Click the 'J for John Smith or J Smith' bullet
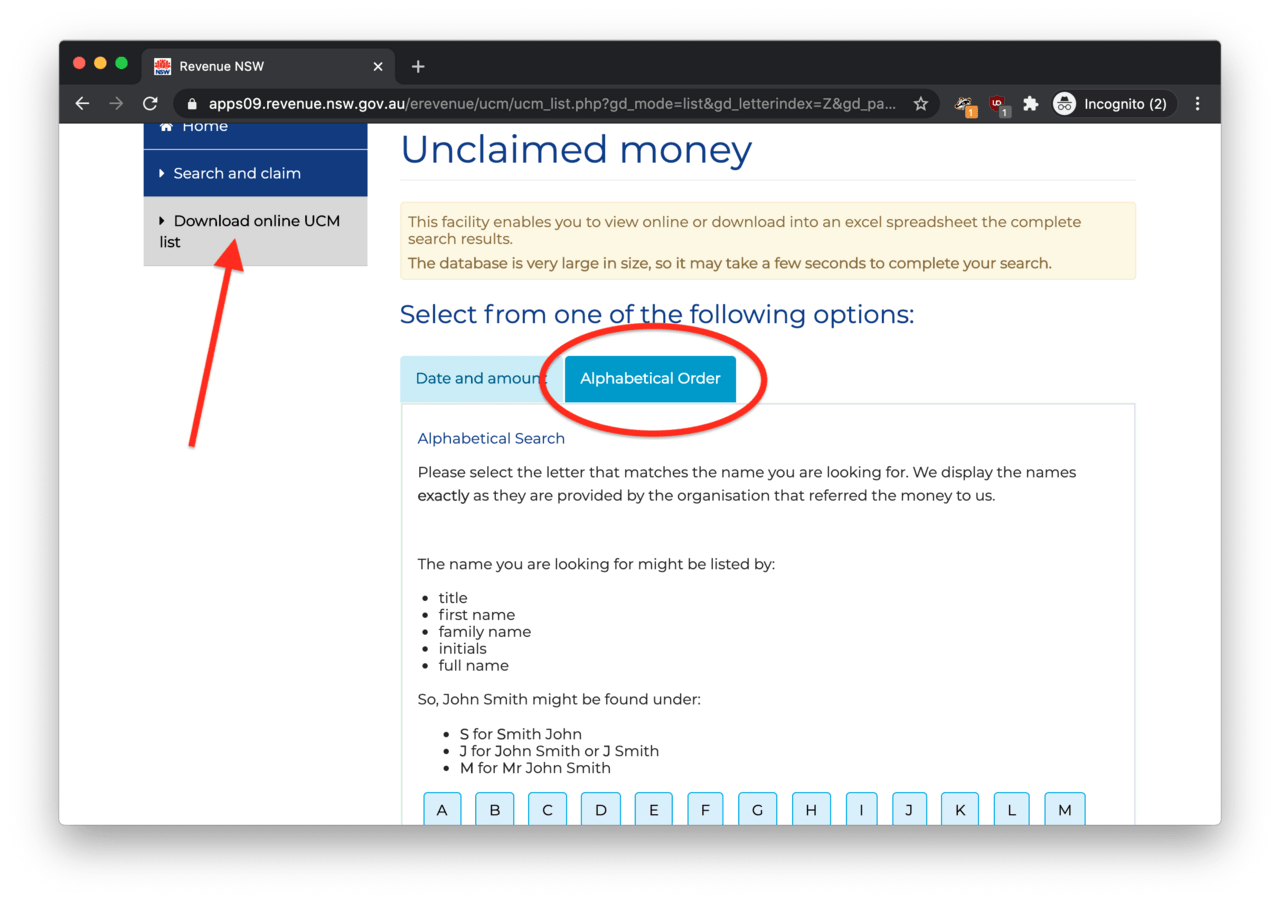The width and height of the screenshot is (1280, 903). (x=559, y=751)
